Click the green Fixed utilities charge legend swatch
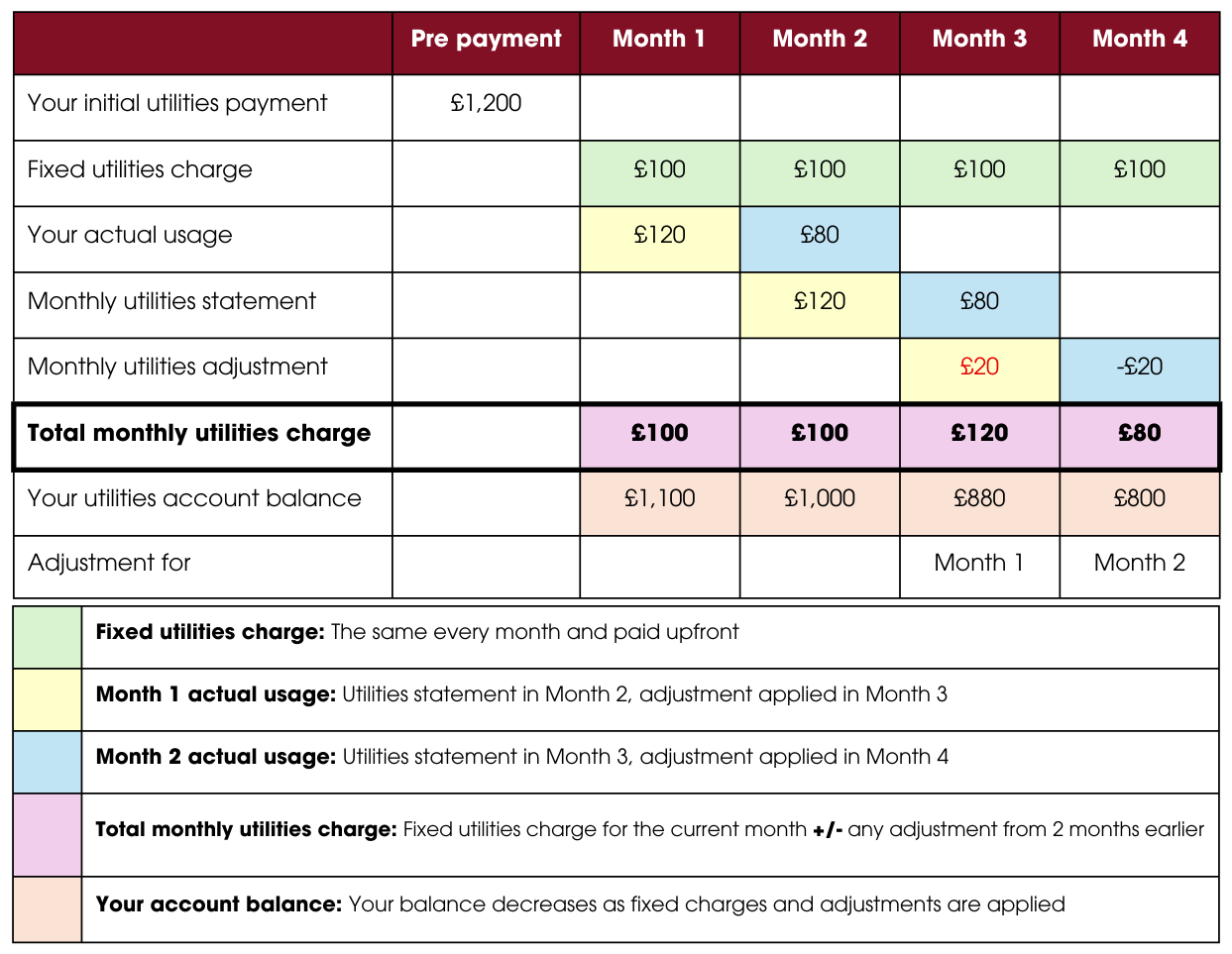 pos(48,637)
